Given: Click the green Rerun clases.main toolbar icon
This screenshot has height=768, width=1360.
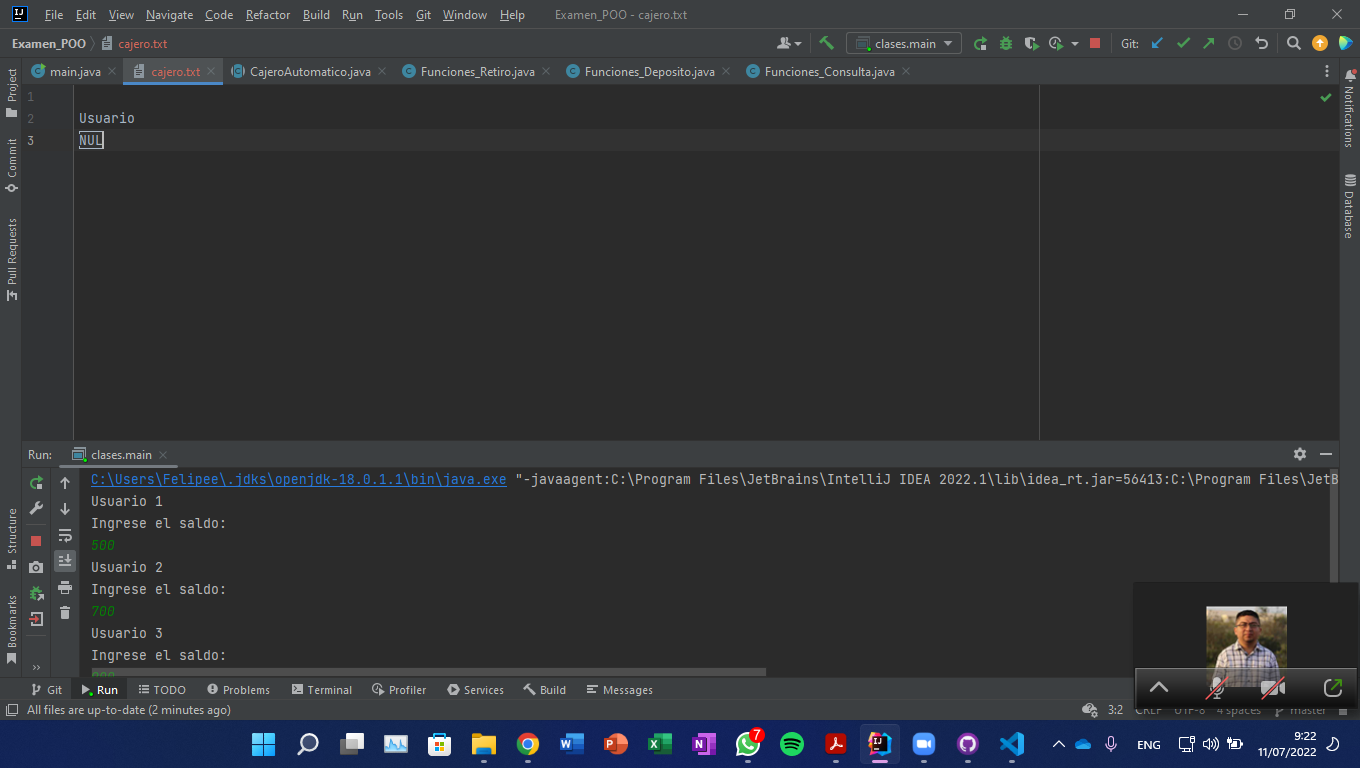Looking at the screenshot, I should [x=980, y=43].
